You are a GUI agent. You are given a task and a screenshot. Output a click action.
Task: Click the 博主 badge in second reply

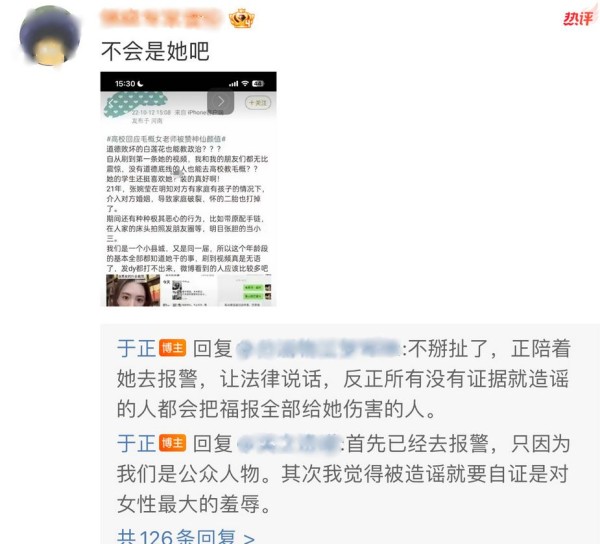point(173,443)
